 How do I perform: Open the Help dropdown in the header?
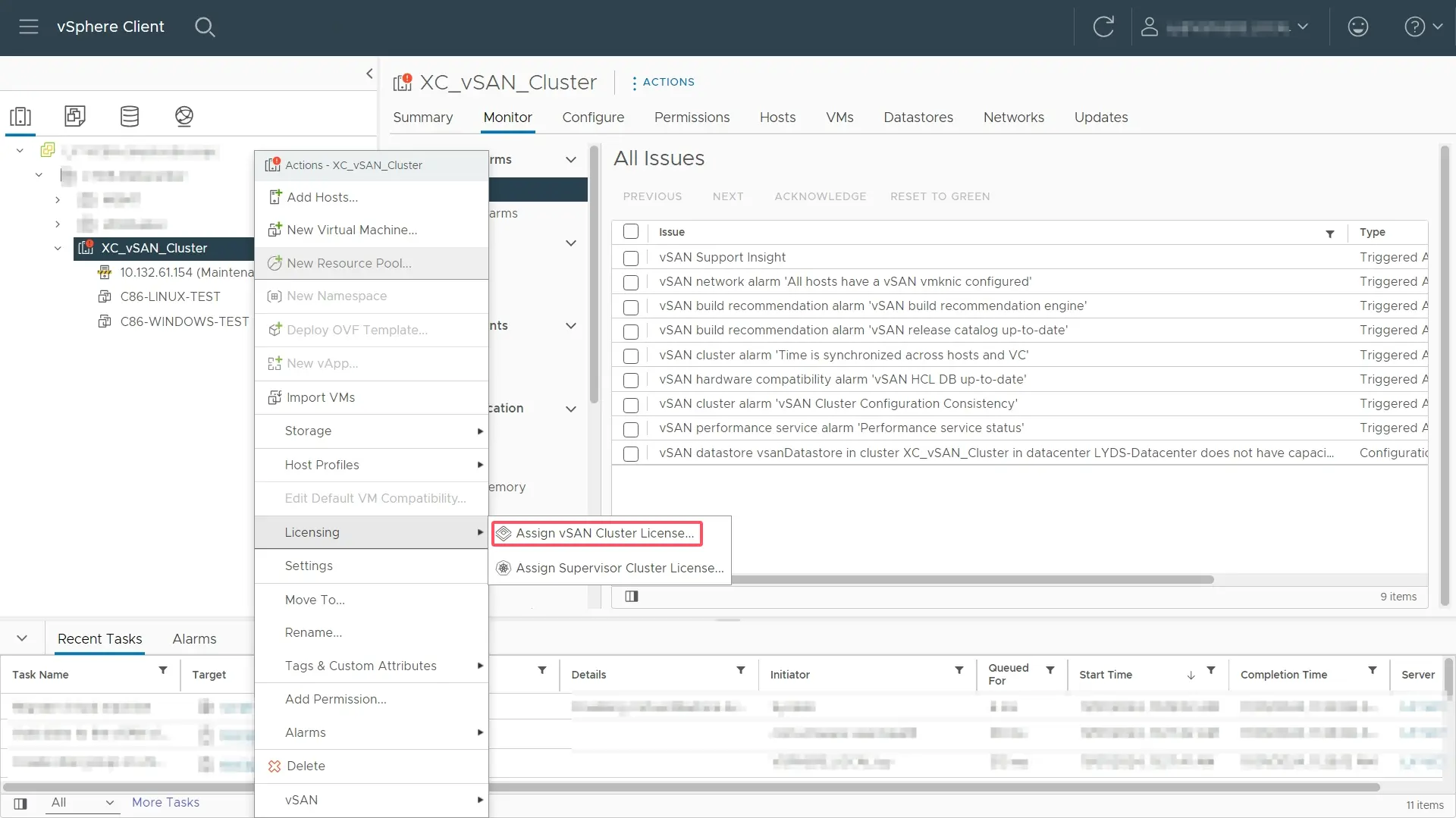click(x=1423, y=27)
